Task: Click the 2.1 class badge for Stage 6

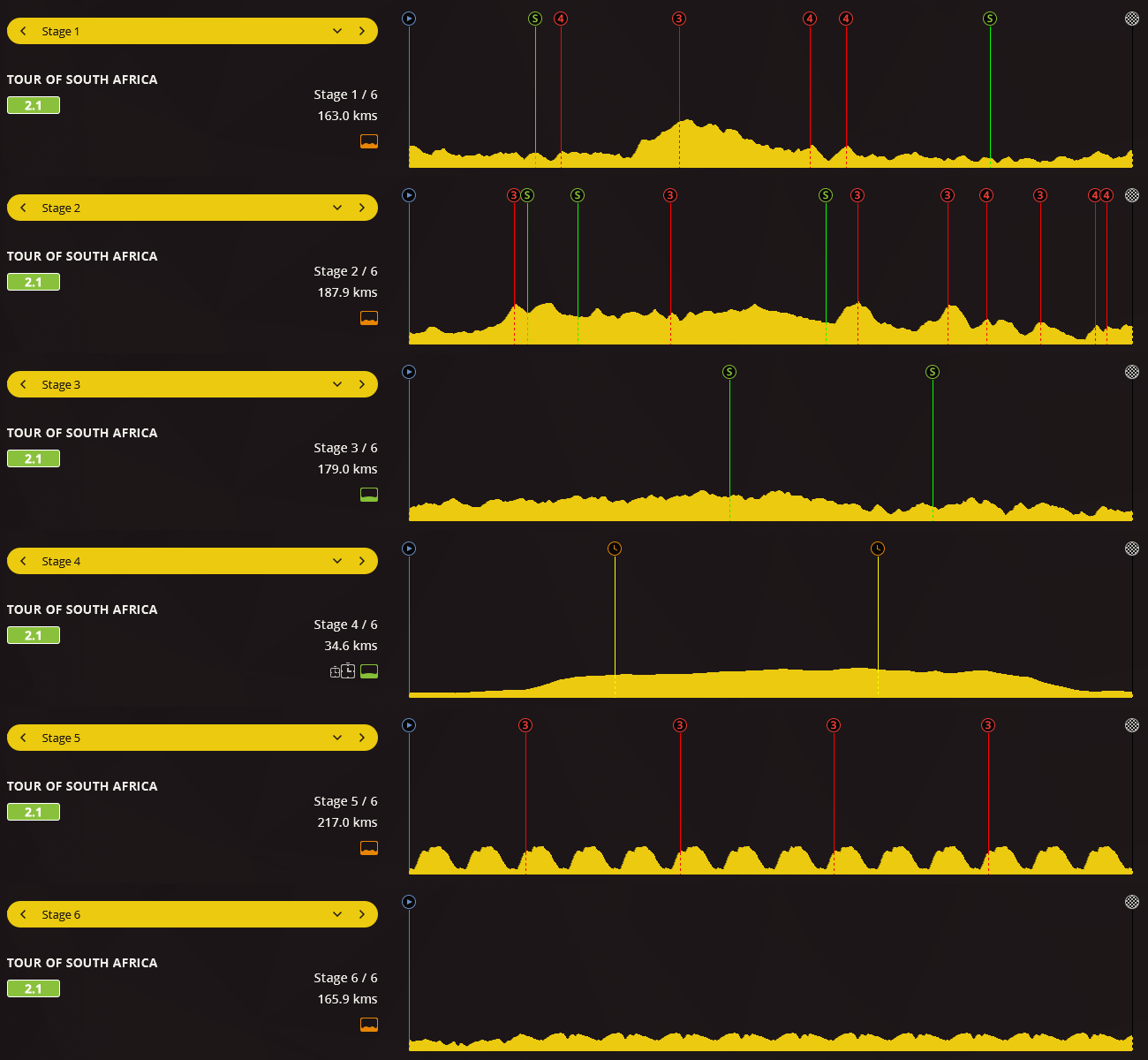Action: pyautogui.click(x=34, y=988)
